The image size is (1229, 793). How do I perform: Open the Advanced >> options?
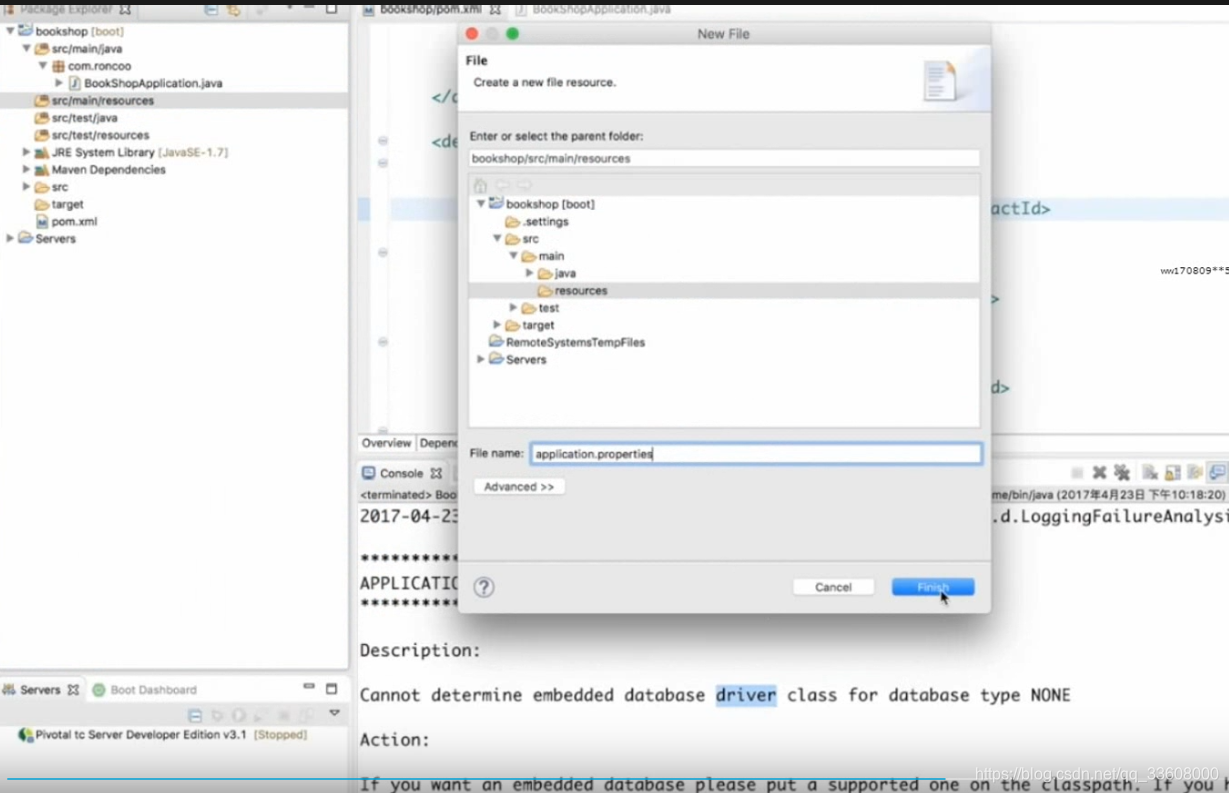coord(519,486)
